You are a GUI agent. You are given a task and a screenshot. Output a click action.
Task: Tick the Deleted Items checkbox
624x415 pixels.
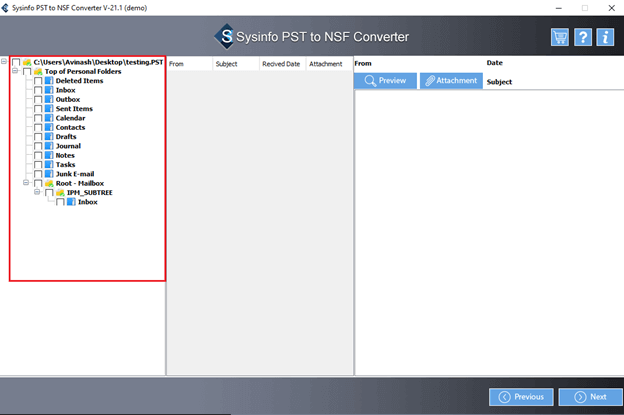[38, 81]
